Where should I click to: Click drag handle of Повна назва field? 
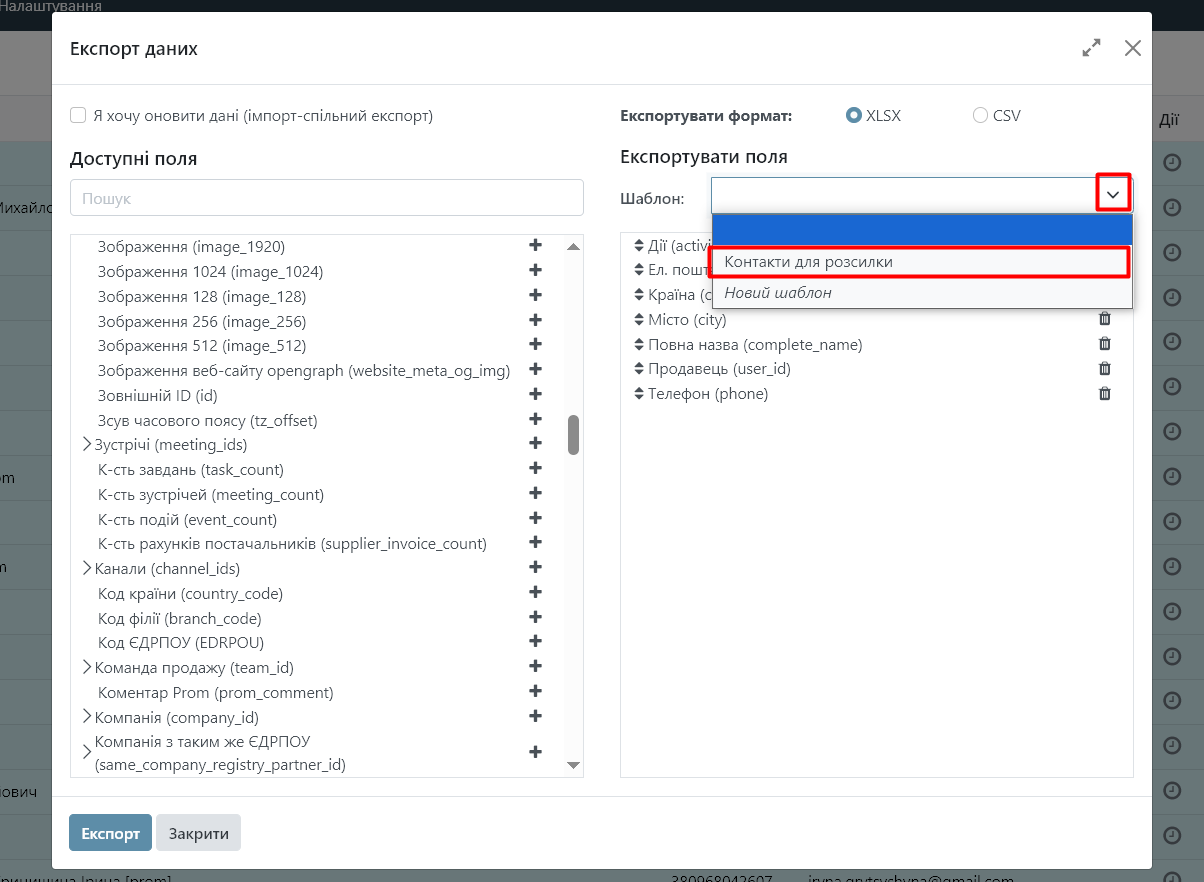[639, 345]
